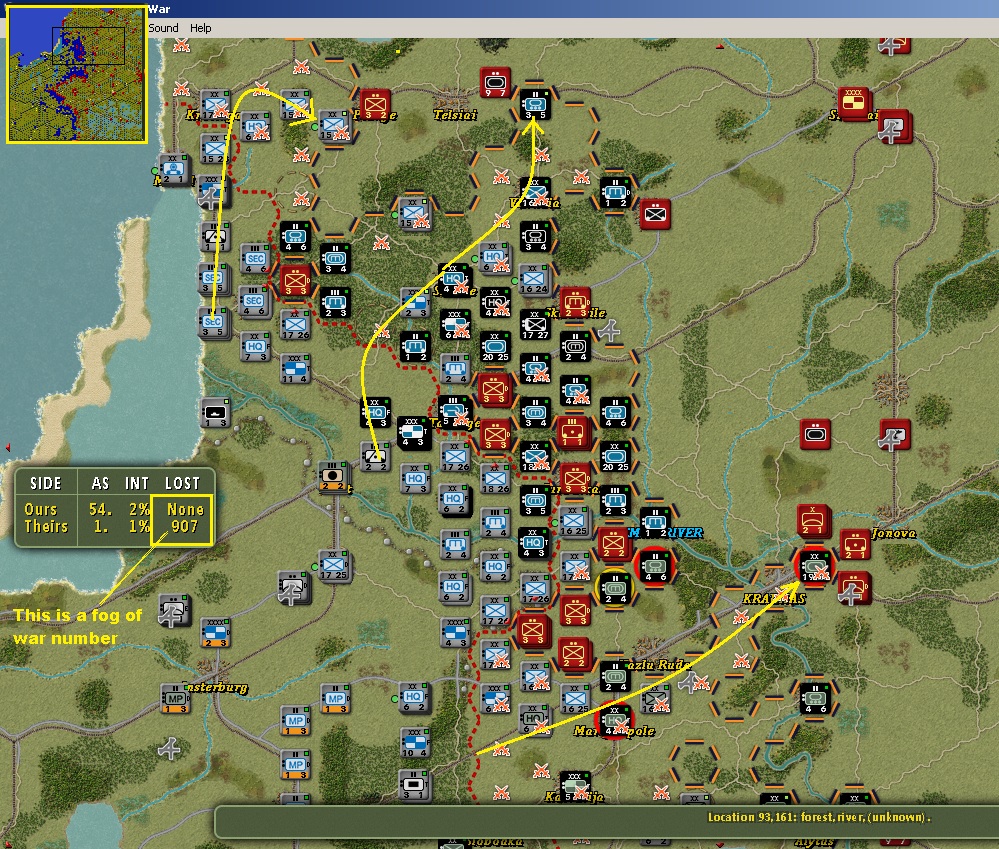This screenshot has width=999, height=849.
Task: Select red-circled black unit 4 6
Action: click(655, 567)
